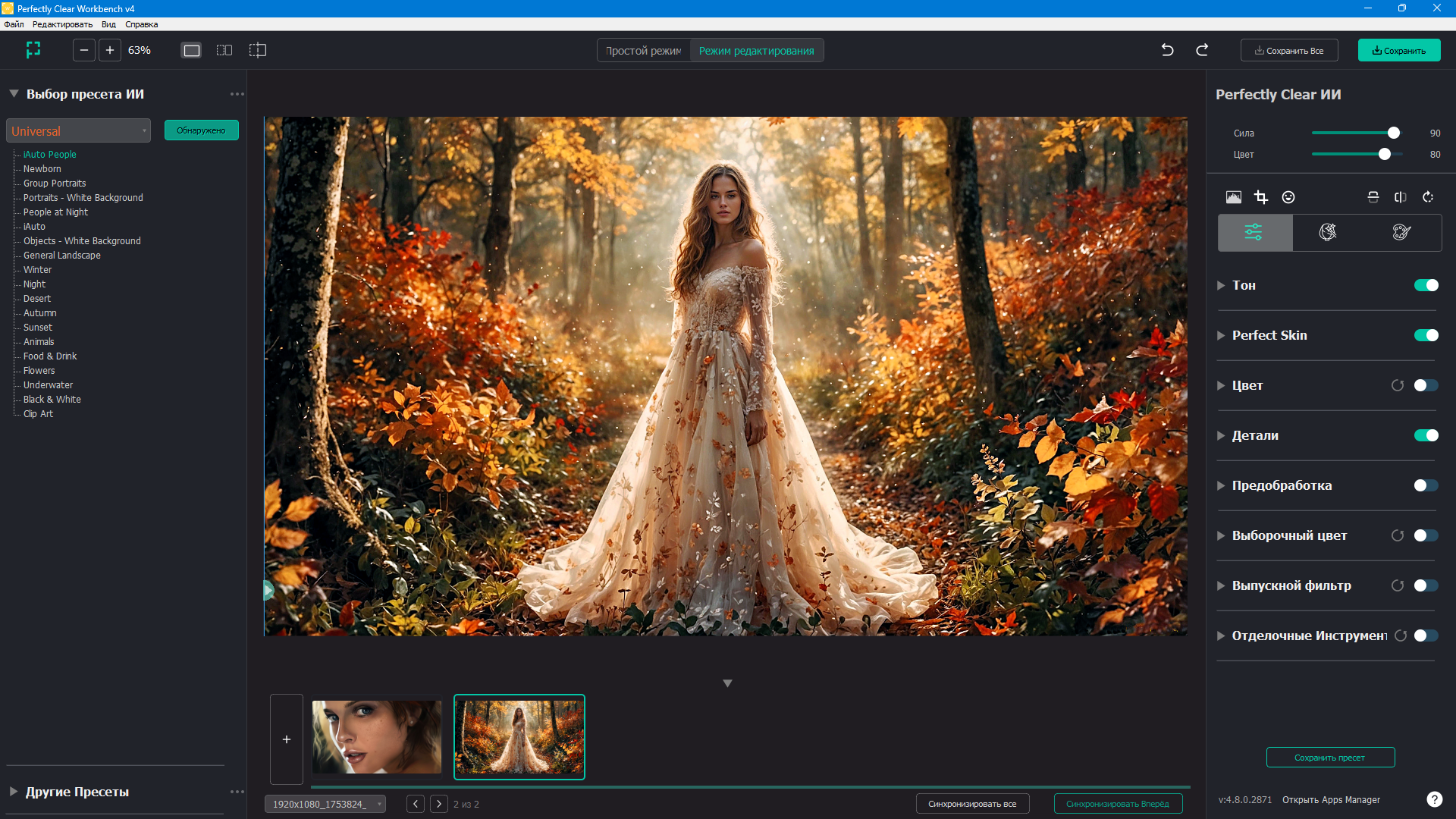The image size is (1456, 819).
Task: Open the help question mark icon
Action: click(x=1434, y=799)
